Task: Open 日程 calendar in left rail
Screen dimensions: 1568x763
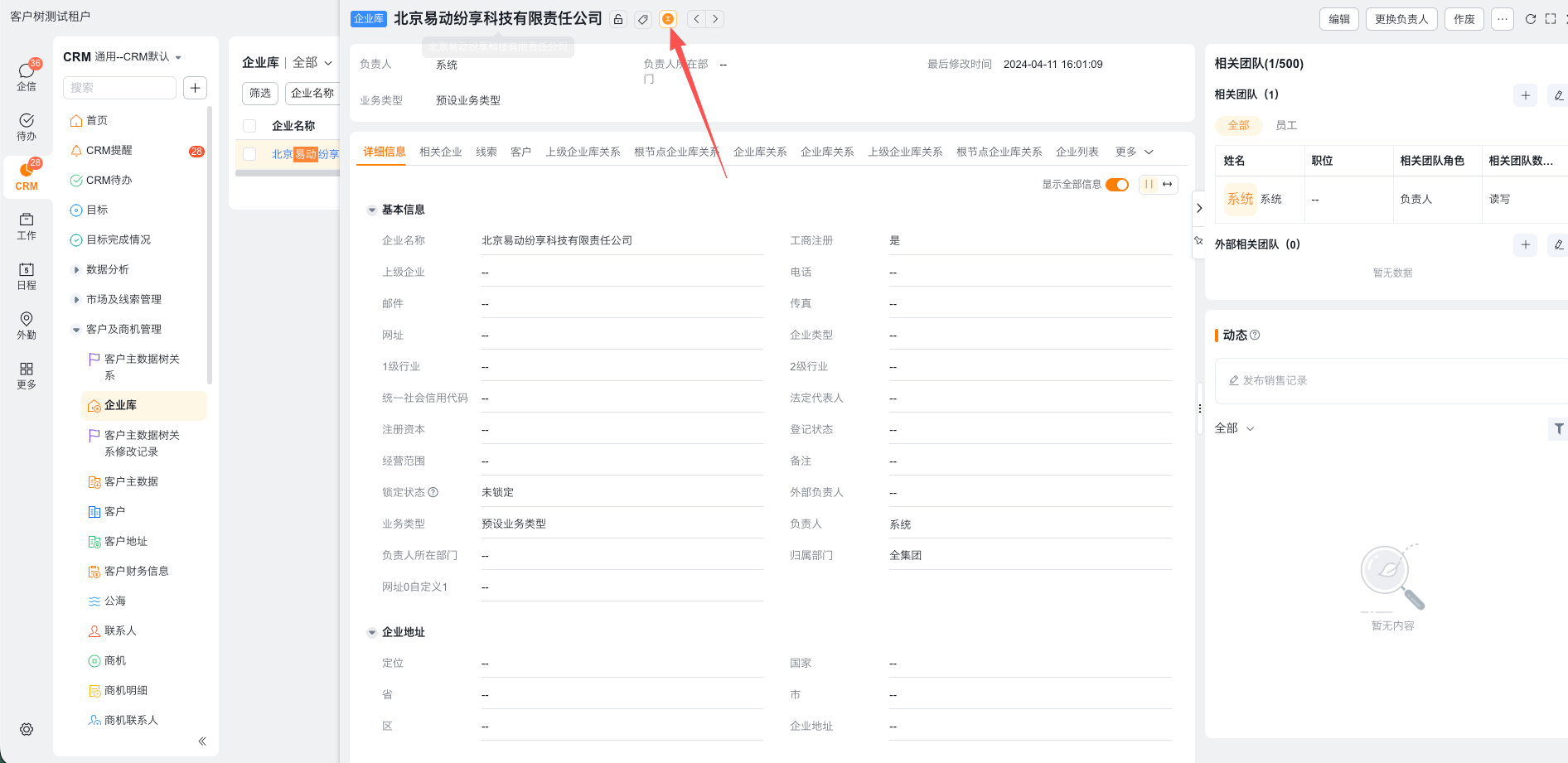Action: tap(27, 276)
